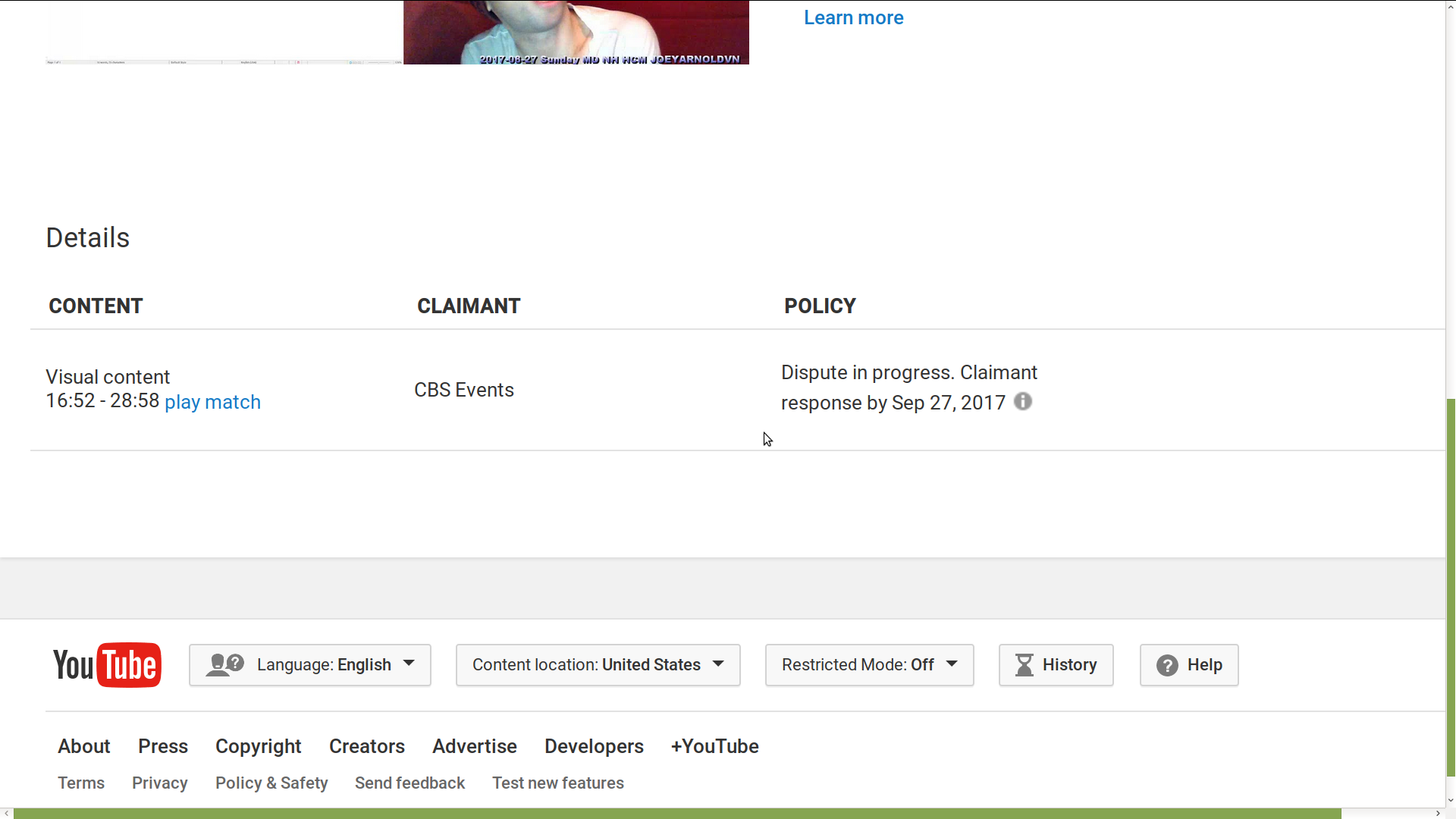Click the vertical scrollbar thumb
Viewport: 1456px width, 819px height.
1451,588
